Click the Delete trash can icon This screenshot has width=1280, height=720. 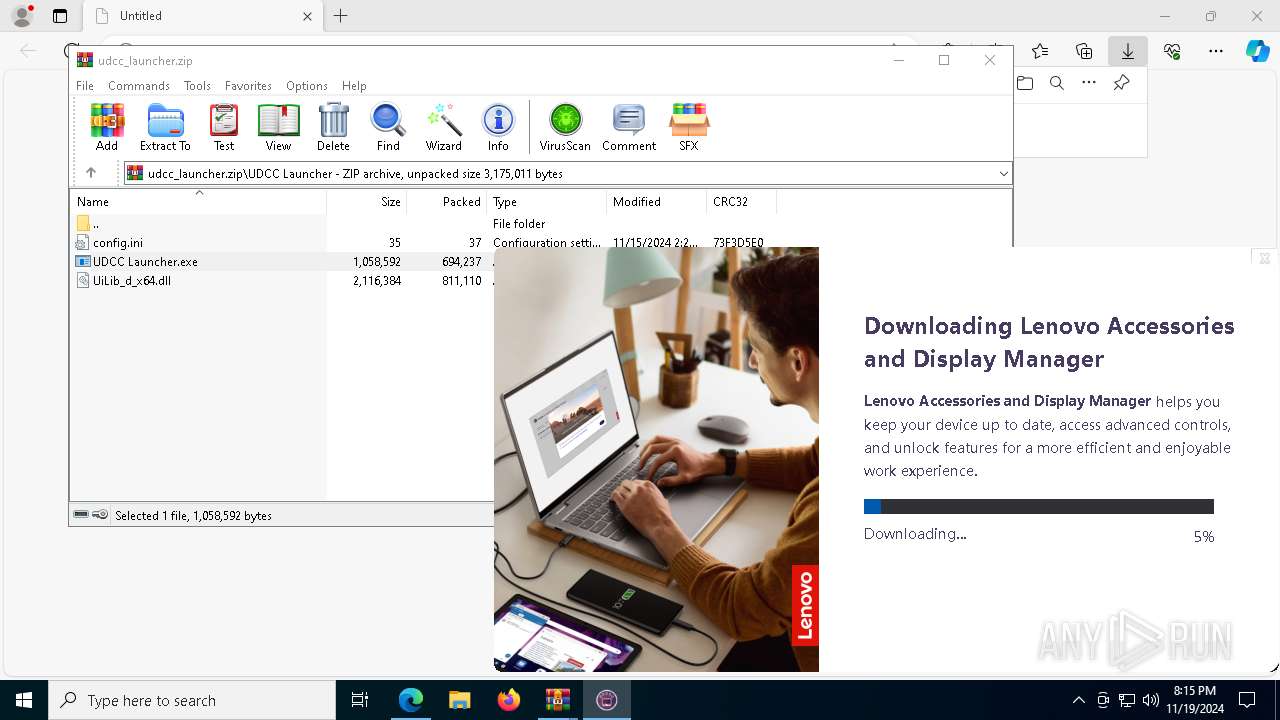pyautogui.click(x=333, y=127)
